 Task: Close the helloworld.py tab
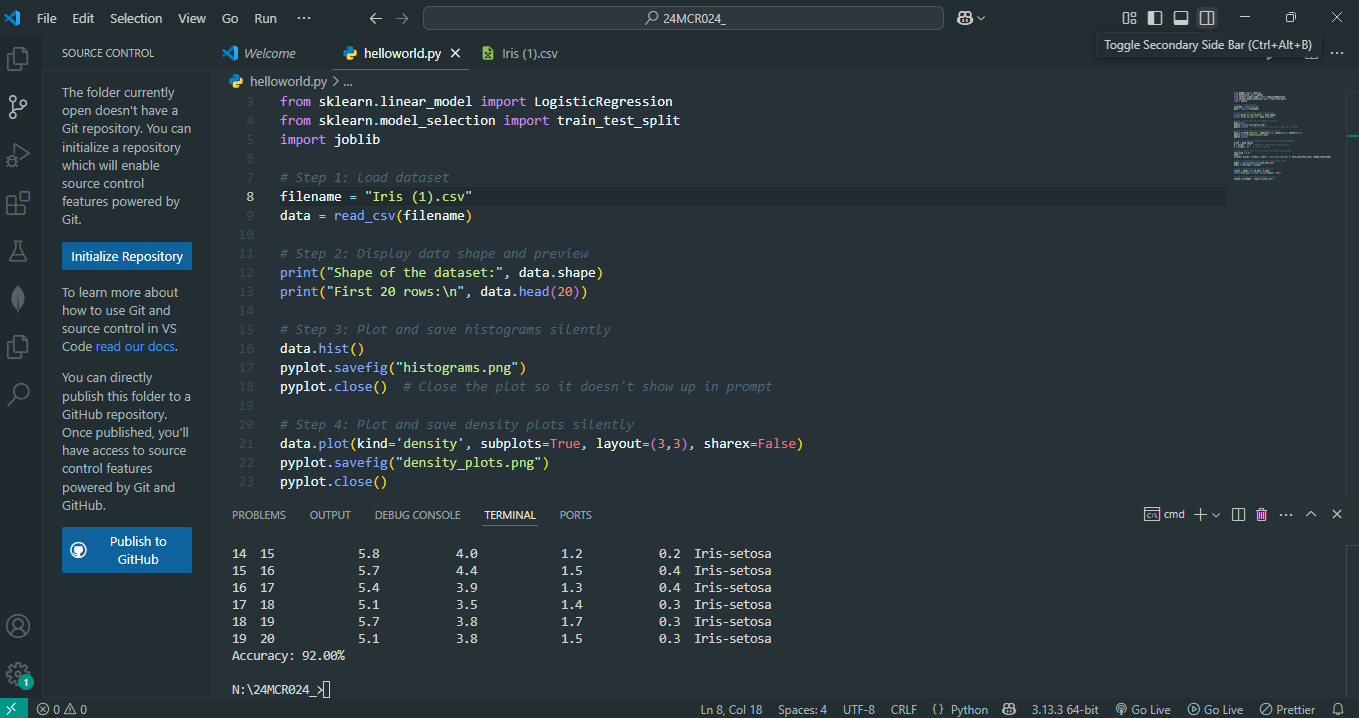[x=455, y=53]
